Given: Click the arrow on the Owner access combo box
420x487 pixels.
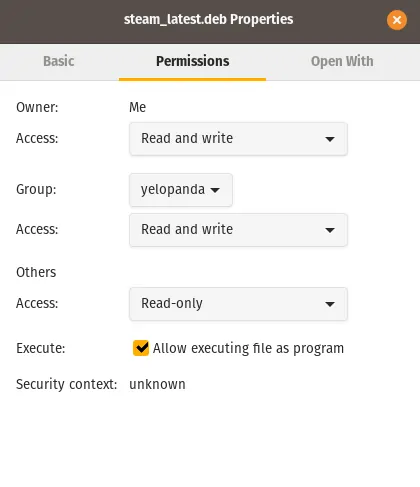Looking at the screenshot, I should tap(330, 139).
